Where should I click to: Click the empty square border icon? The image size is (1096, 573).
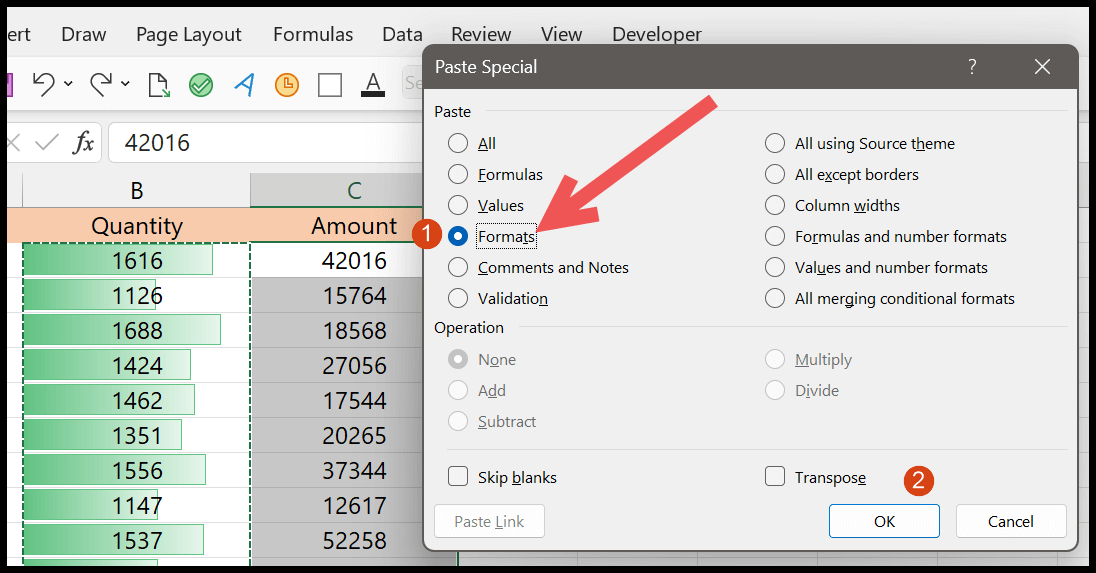(330, 85)
